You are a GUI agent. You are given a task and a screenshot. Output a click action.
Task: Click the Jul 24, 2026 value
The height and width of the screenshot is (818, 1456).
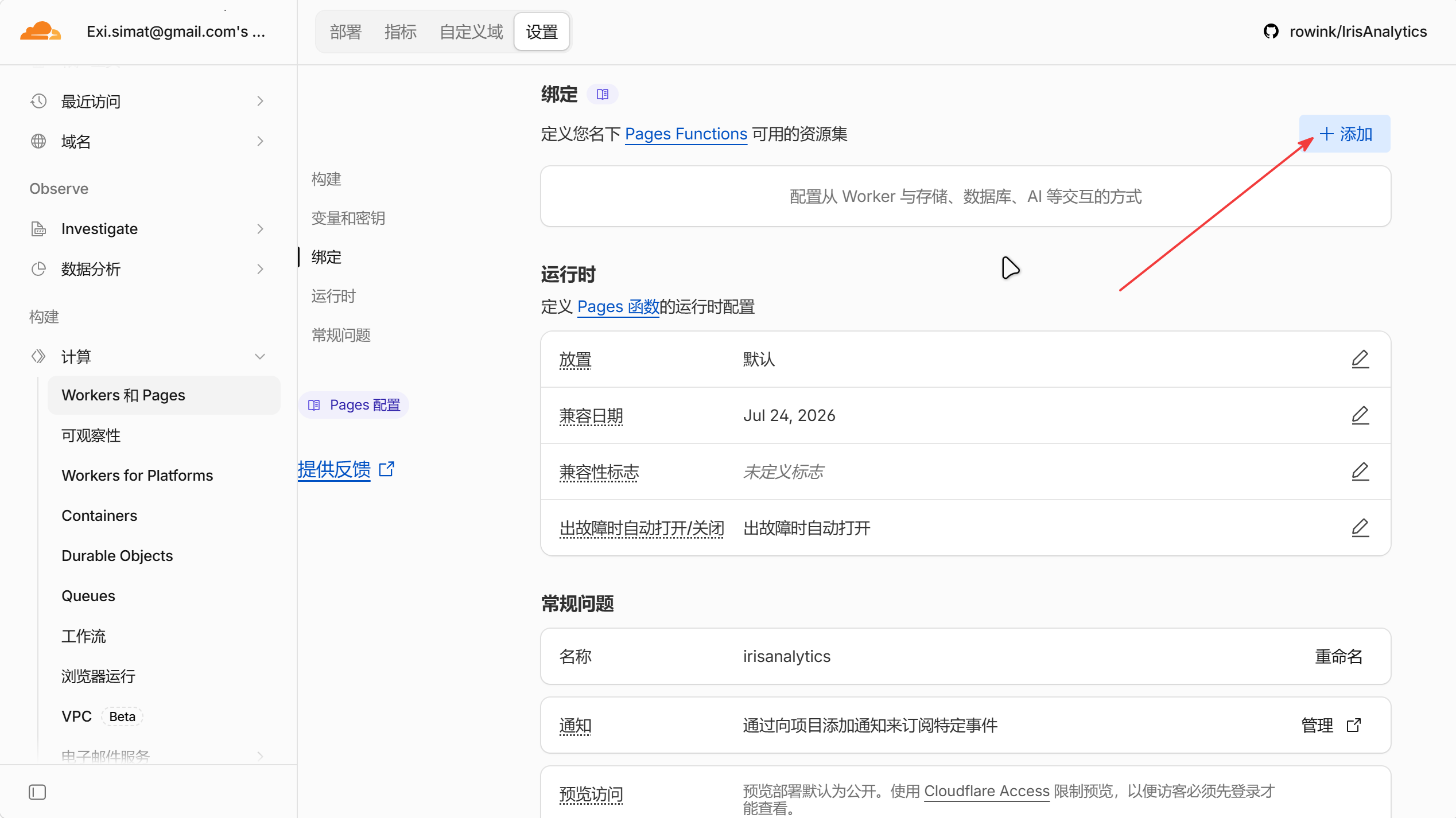pyautogui.click(x=789, y=415)
